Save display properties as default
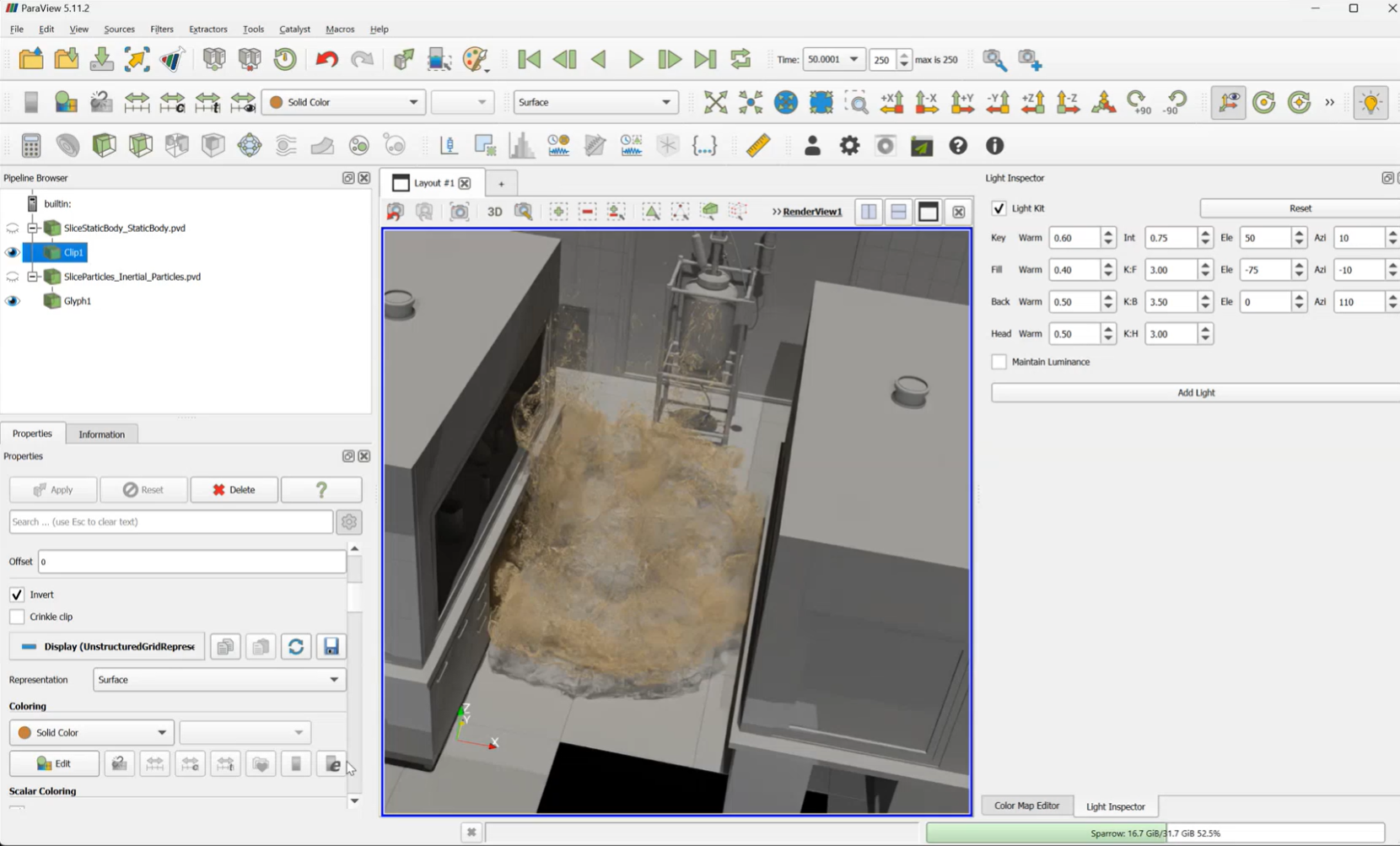Screen dimensions: 1400x846 (x=331, y=647)
